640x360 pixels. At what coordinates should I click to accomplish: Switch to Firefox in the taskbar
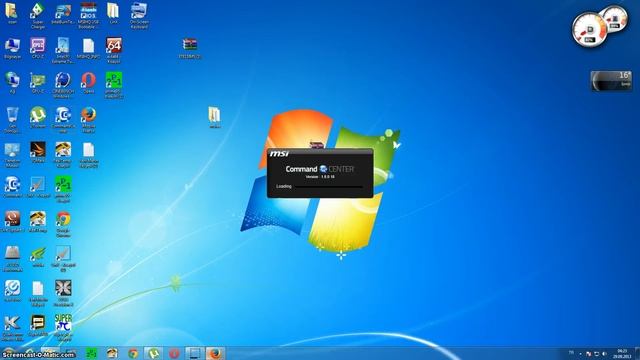[x=215, y=353]
